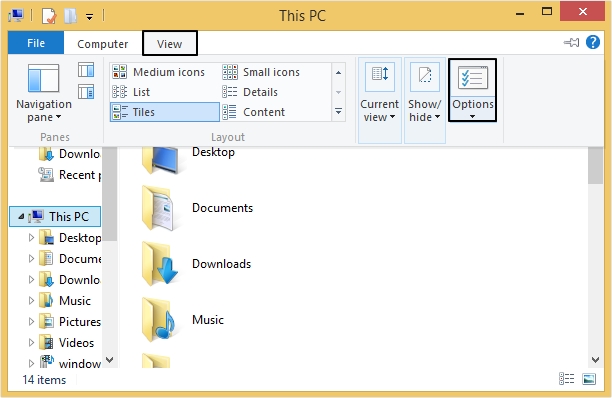
Task: Open the Options dropdown arrow
Action: 472,117
